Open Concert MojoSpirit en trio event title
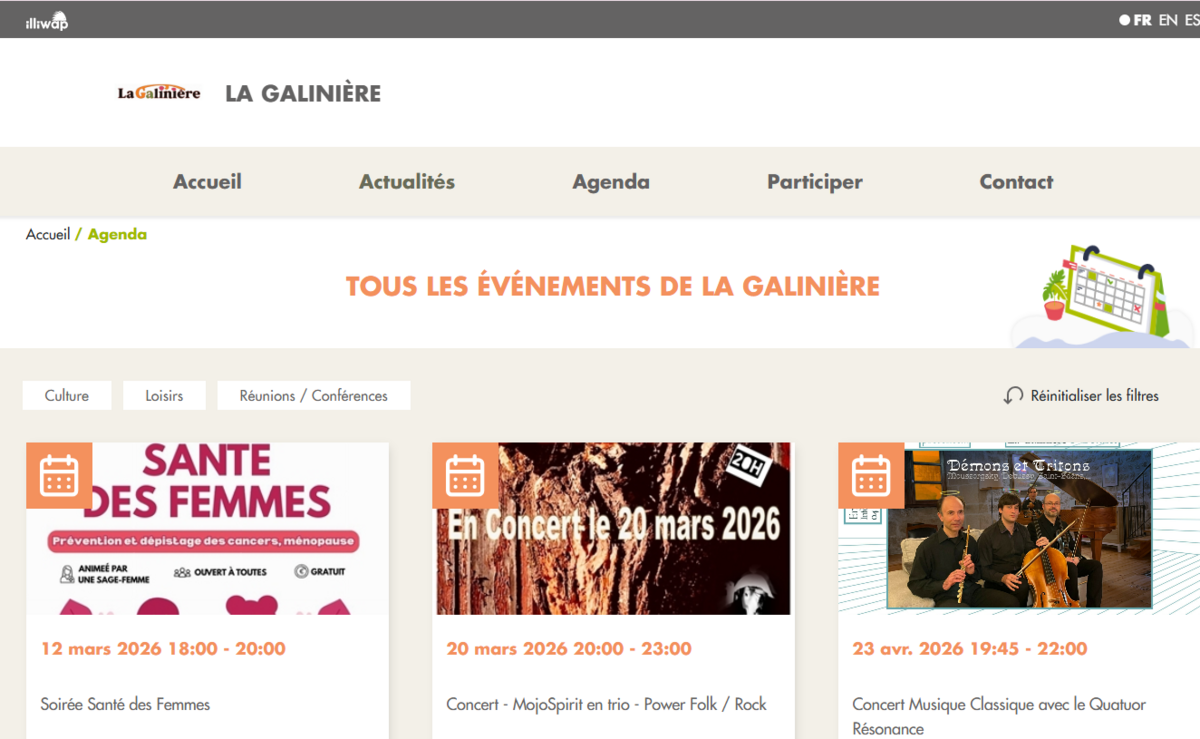Screen dimensions: 1200x739 pyautogui.click(x=606, y=704)
